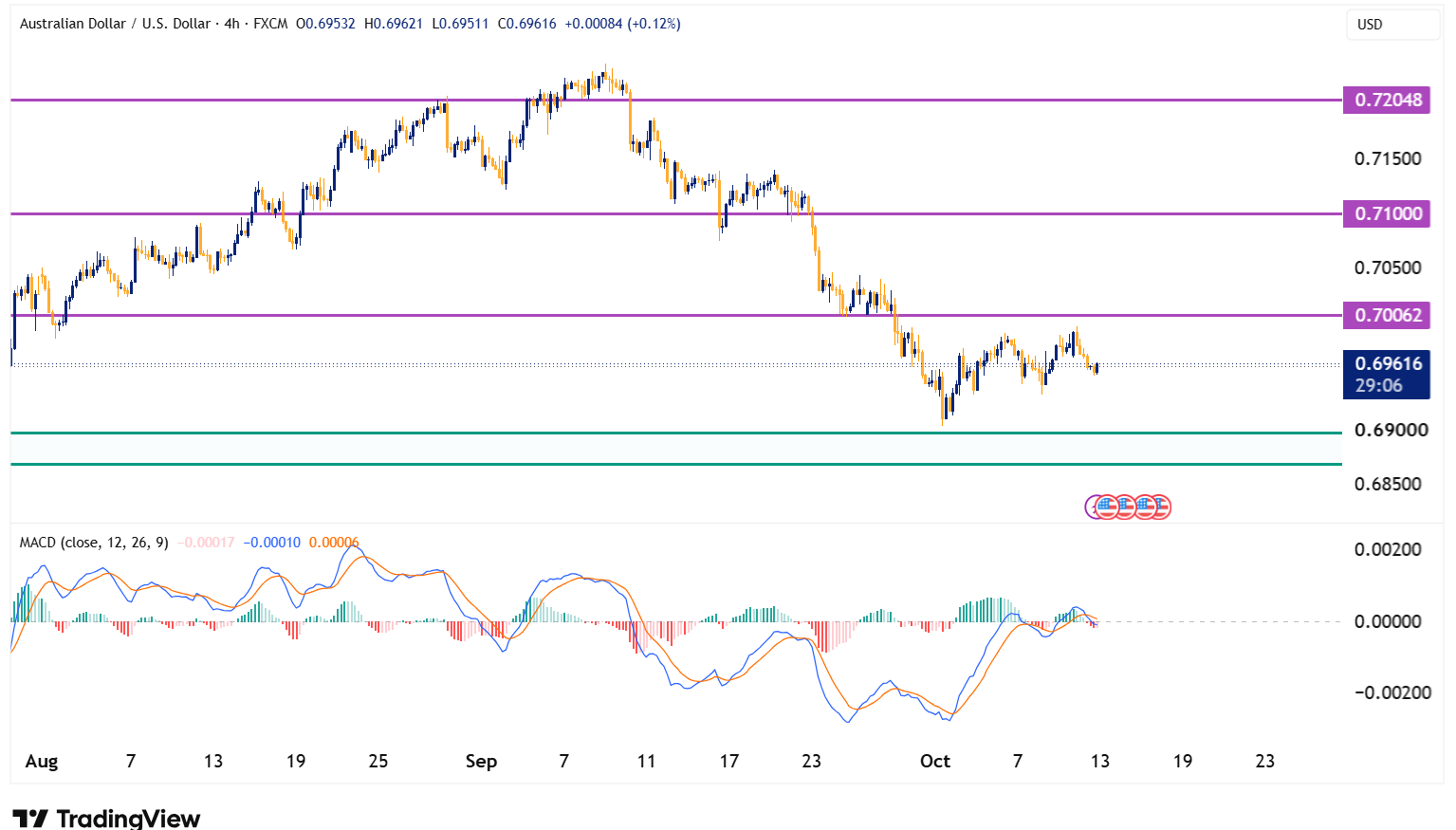1456x830 pixels.
Task: Click the 0.00000 MACD axis value
Action: pyautogui.click(x=1388, y=621)
